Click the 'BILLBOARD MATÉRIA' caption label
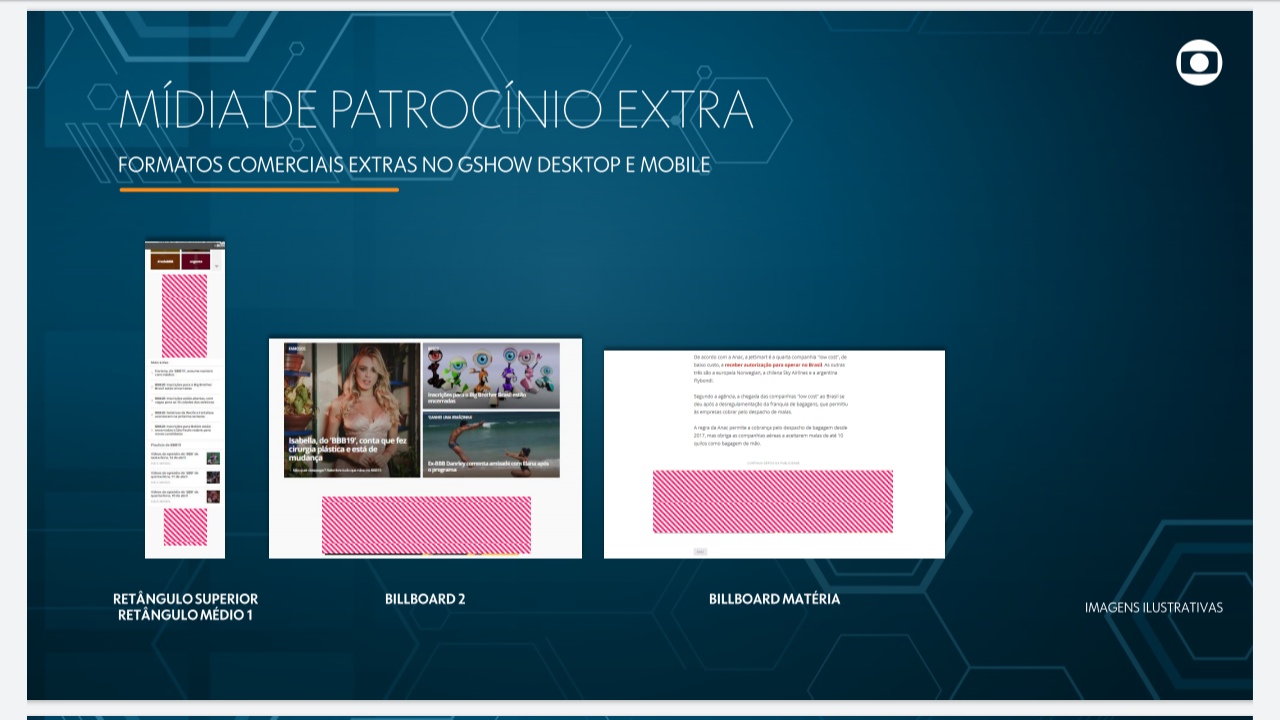Image resolution: width=1280 pixels, height=720 pixels. (774, 599)
